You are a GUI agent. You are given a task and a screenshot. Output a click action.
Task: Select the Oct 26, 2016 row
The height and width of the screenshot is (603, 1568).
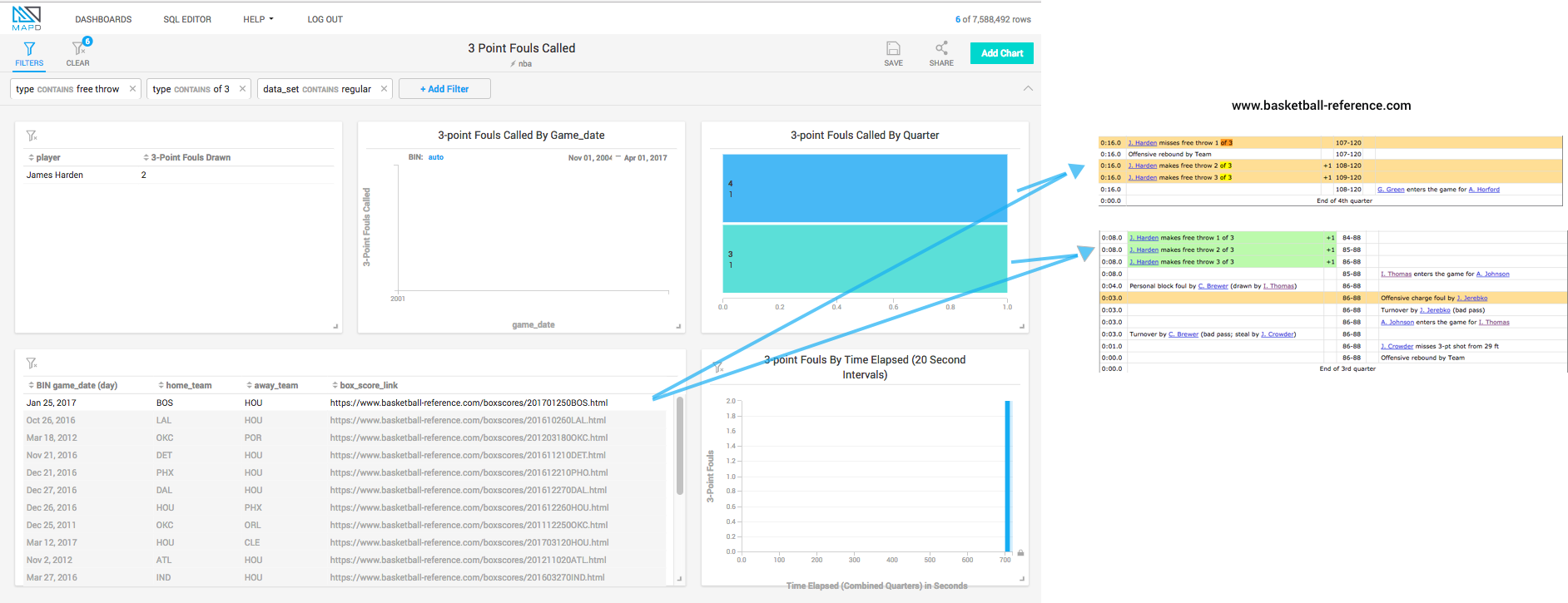tap(344, 420)
